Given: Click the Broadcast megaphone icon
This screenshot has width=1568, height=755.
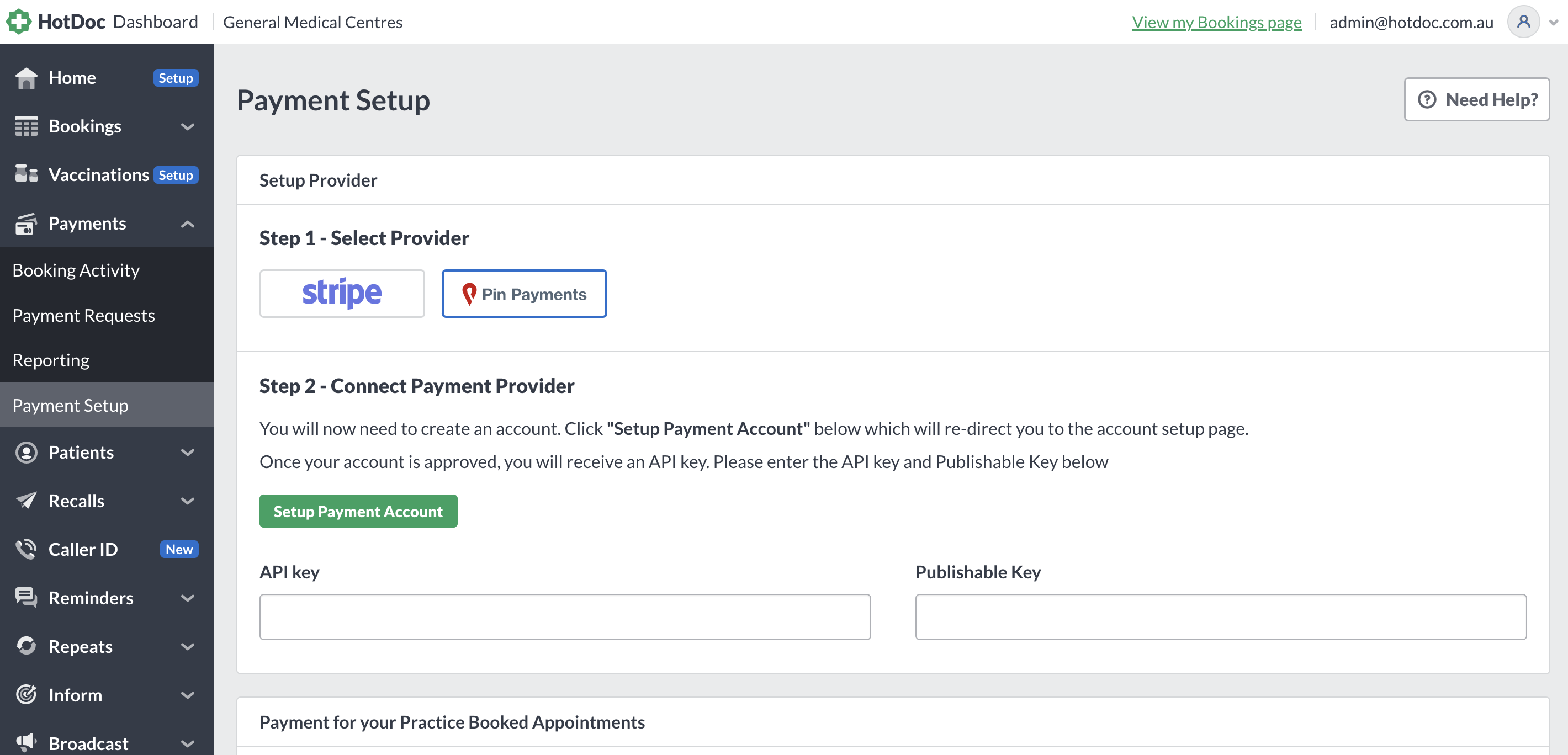Looking at the screenshot, I should [x=26, y=743].
